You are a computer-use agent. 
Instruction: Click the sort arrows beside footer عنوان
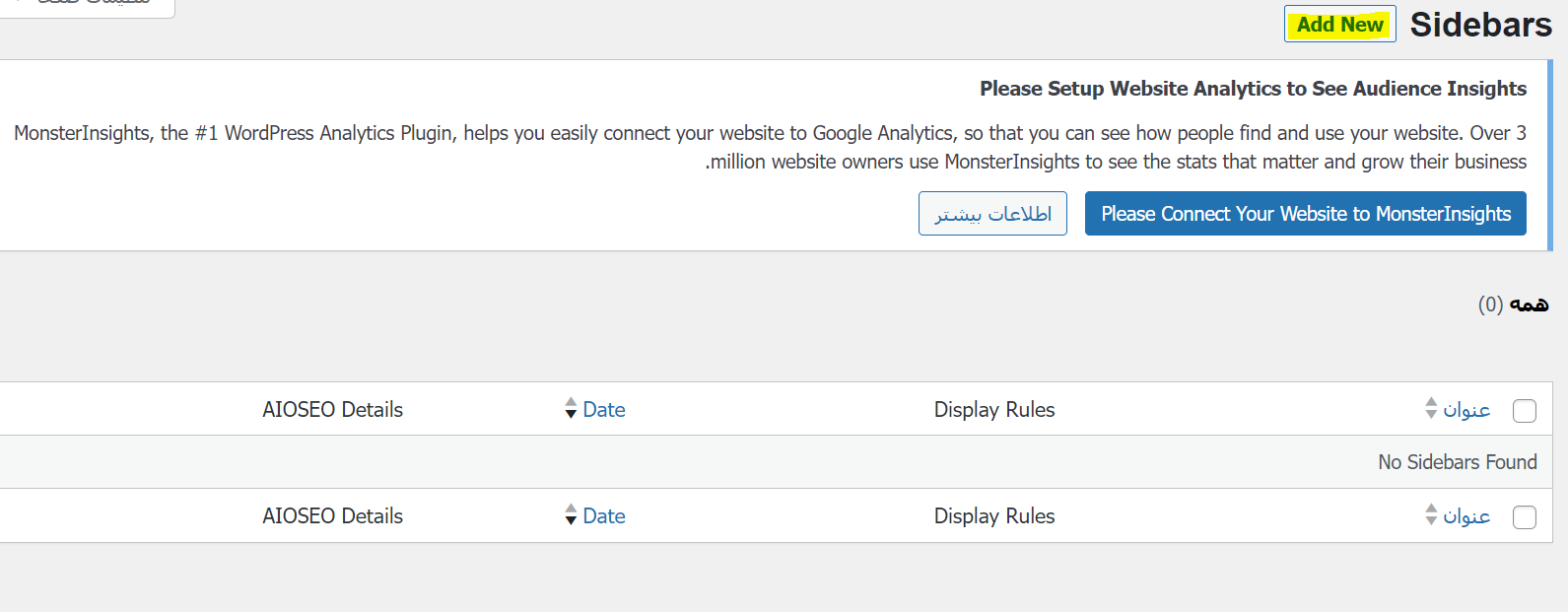1431,514
